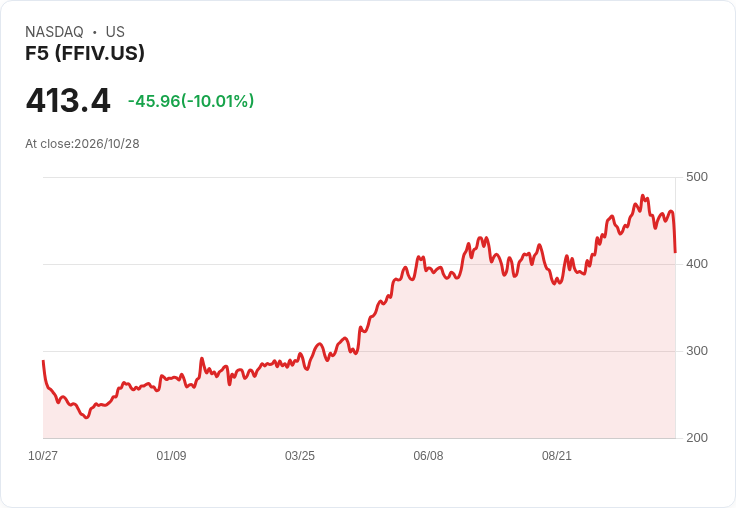Select the 08/21 date axis label

click(557, 455)
